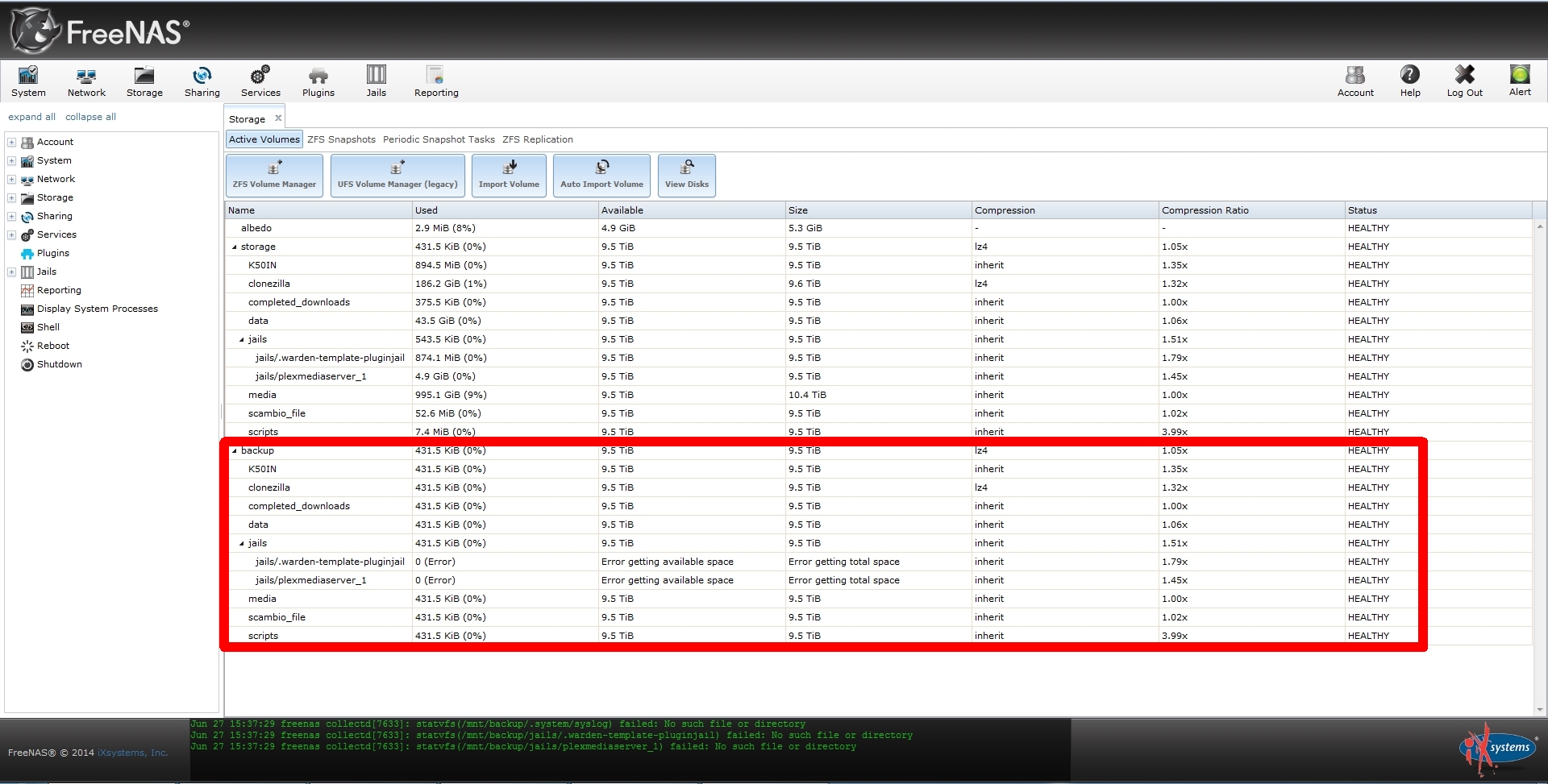Viewport: 1548px width, 784px height.
Task: Open the Network toolbar icon
Action: (x=86, y=81)
